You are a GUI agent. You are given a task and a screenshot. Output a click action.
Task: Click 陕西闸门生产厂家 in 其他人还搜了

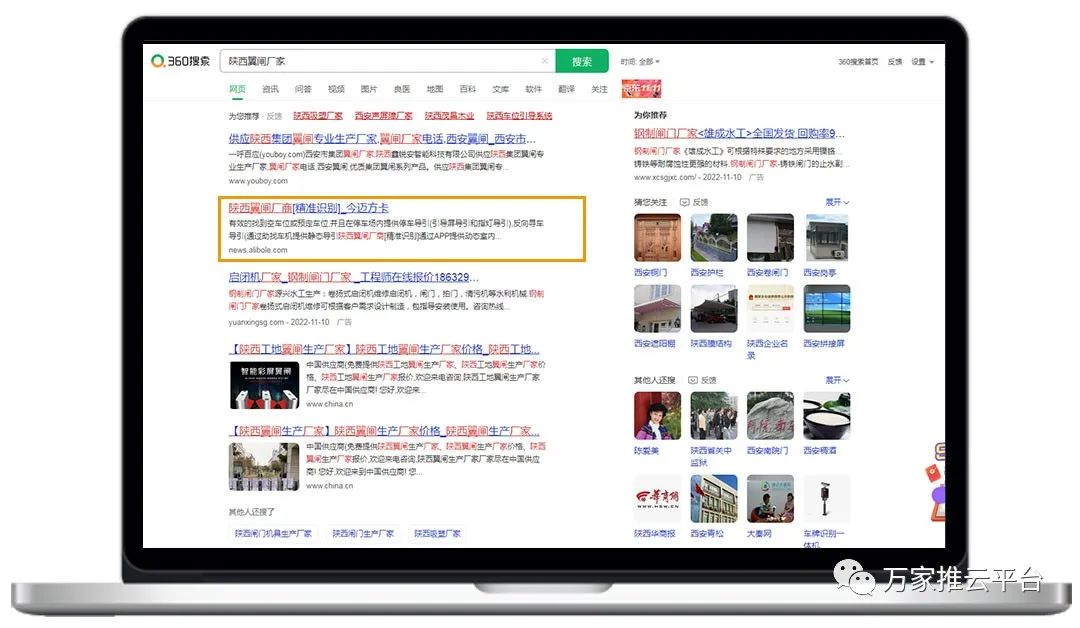(x=362, y=533)
